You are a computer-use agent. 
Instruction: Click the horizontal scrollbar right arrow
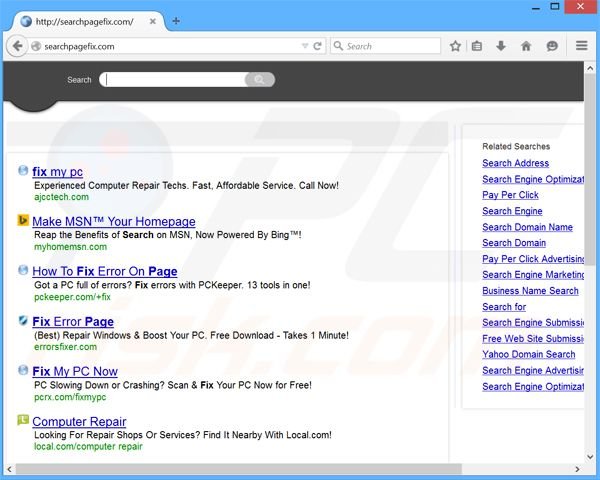tap(577, 469)
